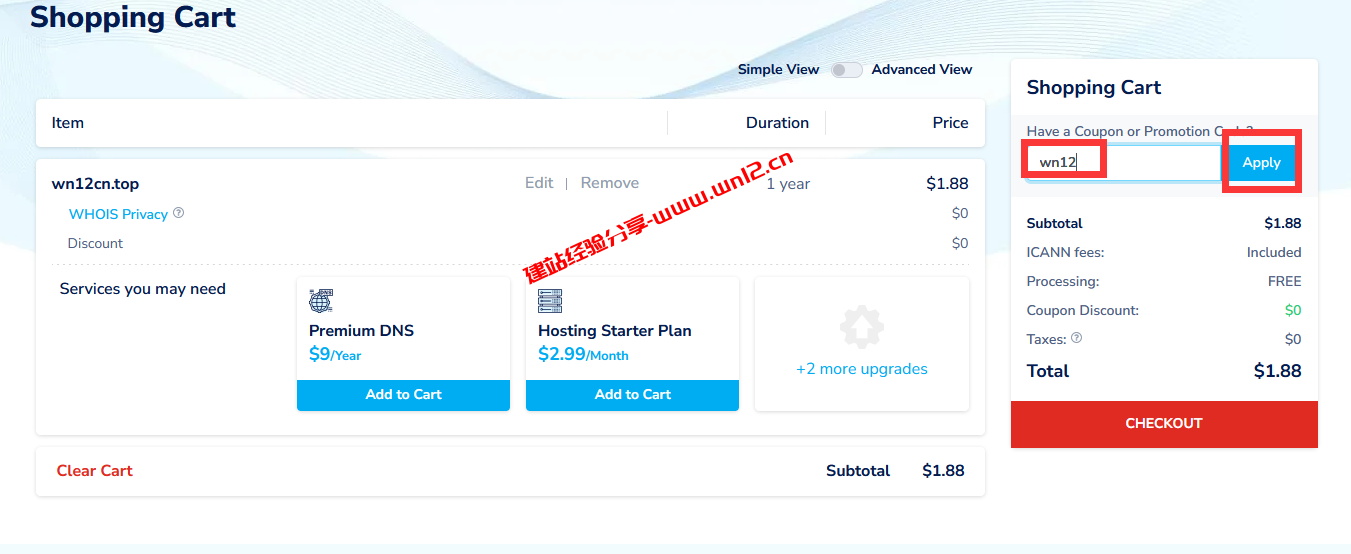
Task: Expand the +2 more upgrades card
Action: click(x=861, y=369)
